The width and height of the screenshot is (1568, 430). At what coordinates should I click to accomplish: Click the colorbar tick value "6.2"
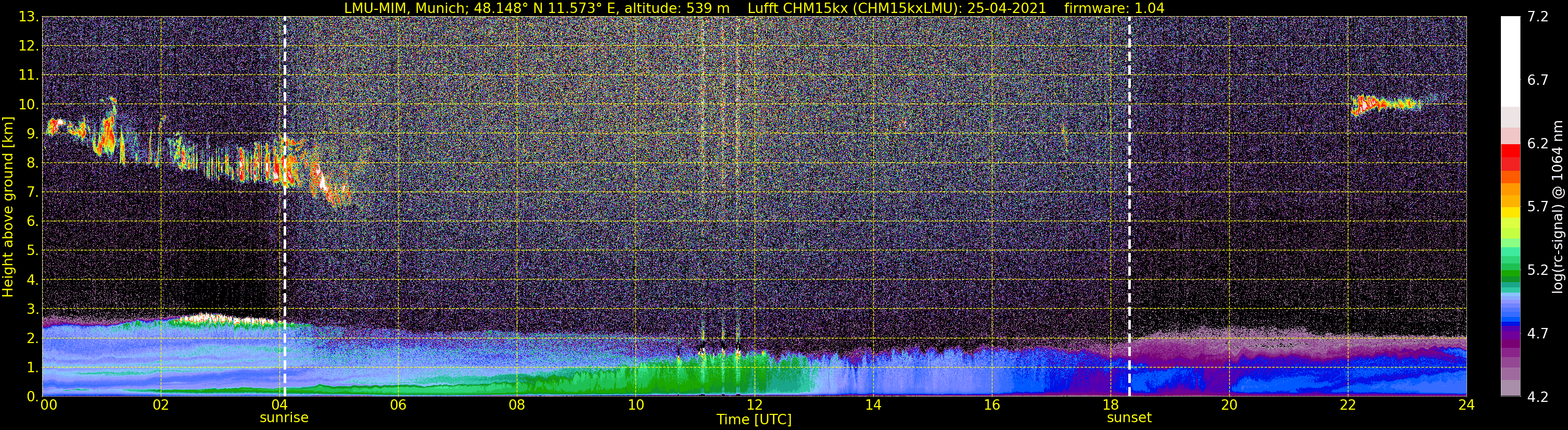1538,144
